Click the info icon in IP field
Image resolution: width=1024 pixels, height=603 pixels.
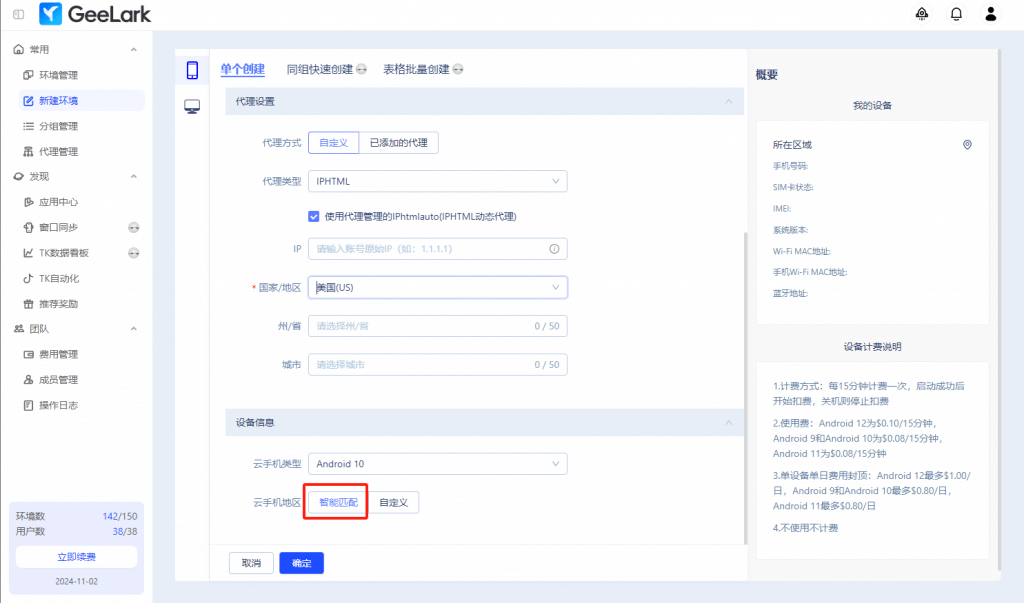[x=554, y=249]
